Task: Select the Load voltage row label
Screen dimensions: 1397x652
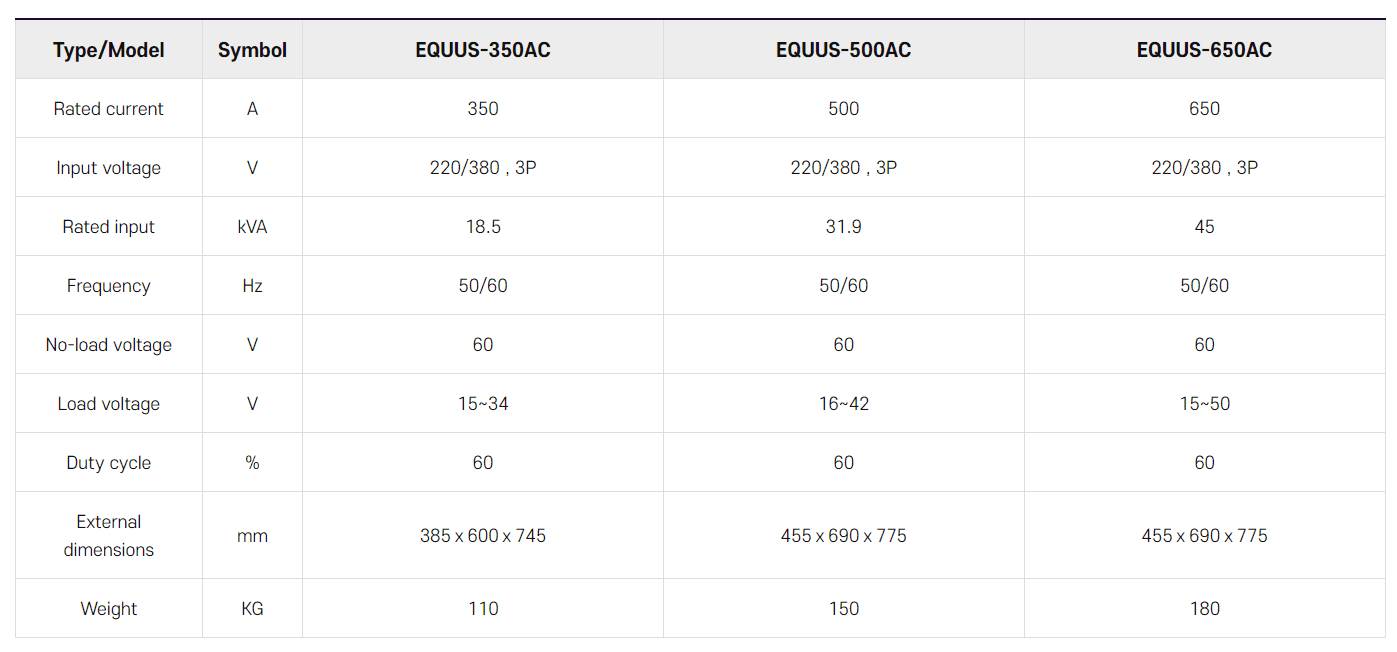Action: tap(109, 404)
